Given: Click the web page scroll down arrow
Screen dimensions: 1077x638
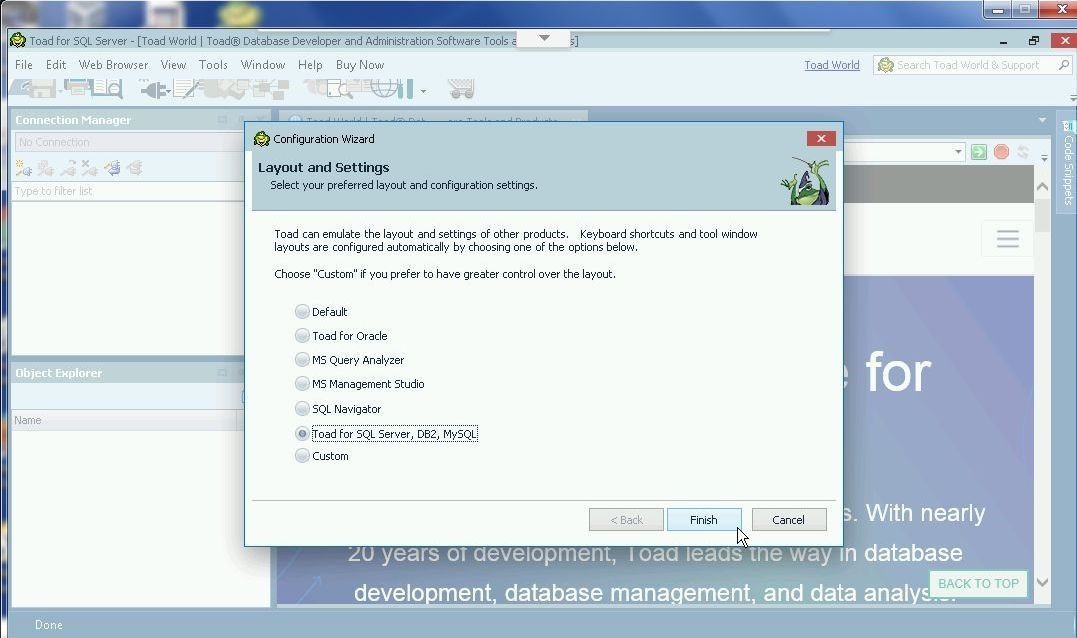Looking at the screenshot, I should pos(1042,582).
